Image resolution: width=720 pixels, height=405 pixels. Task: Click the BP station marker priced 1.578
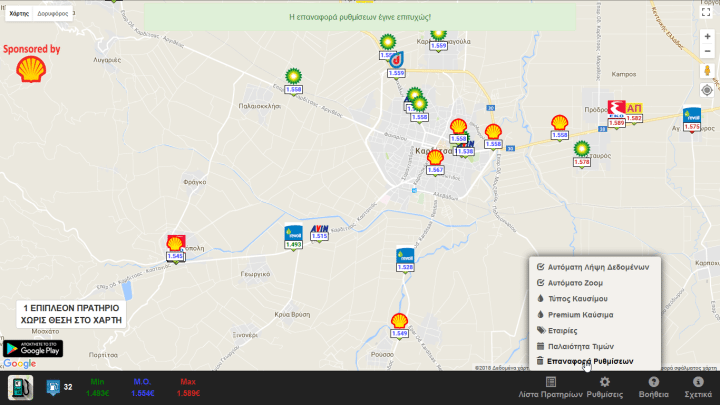581,154
